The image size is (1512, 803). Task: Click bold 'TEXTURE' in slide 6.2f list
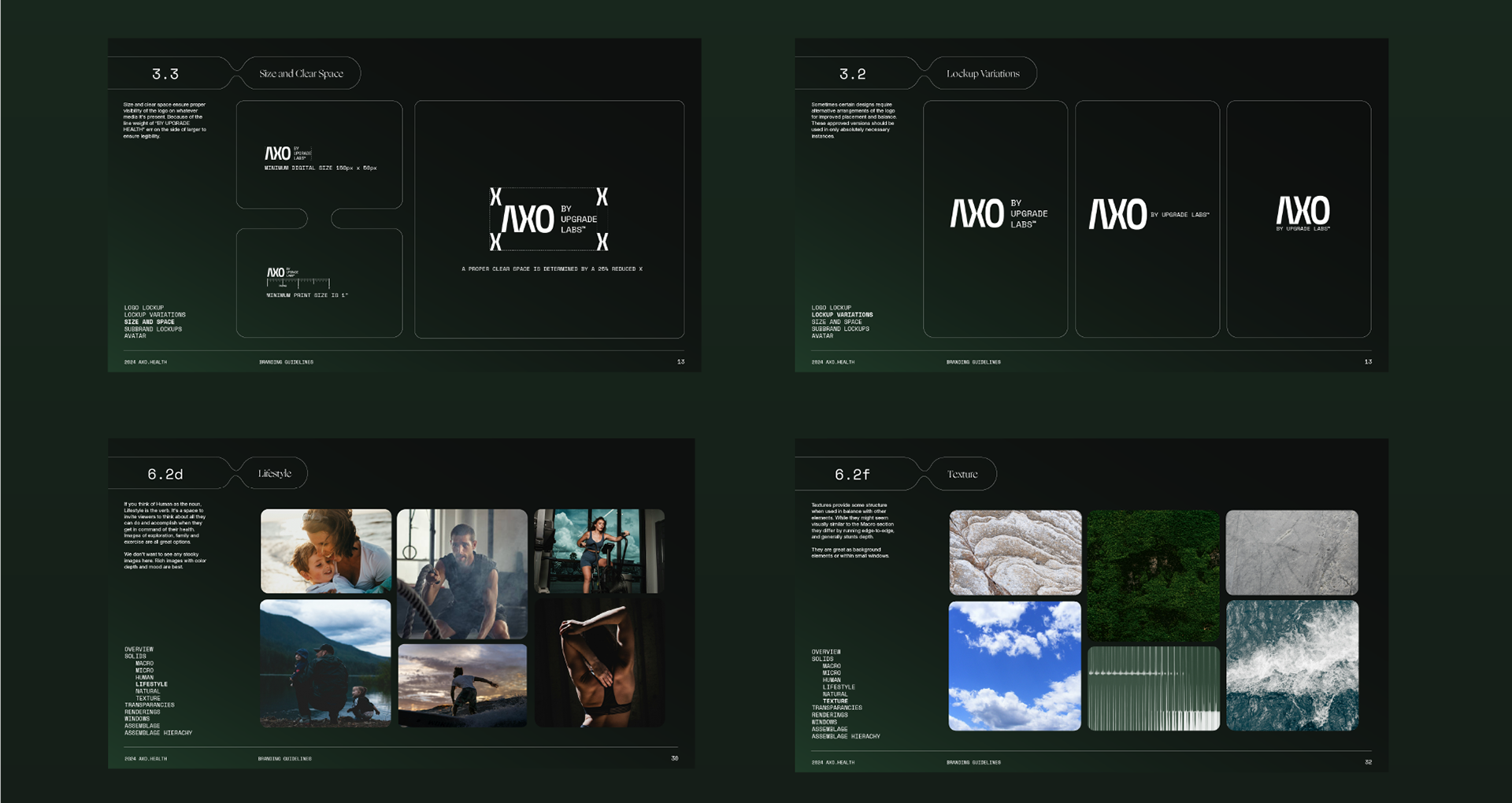[836, 701]
